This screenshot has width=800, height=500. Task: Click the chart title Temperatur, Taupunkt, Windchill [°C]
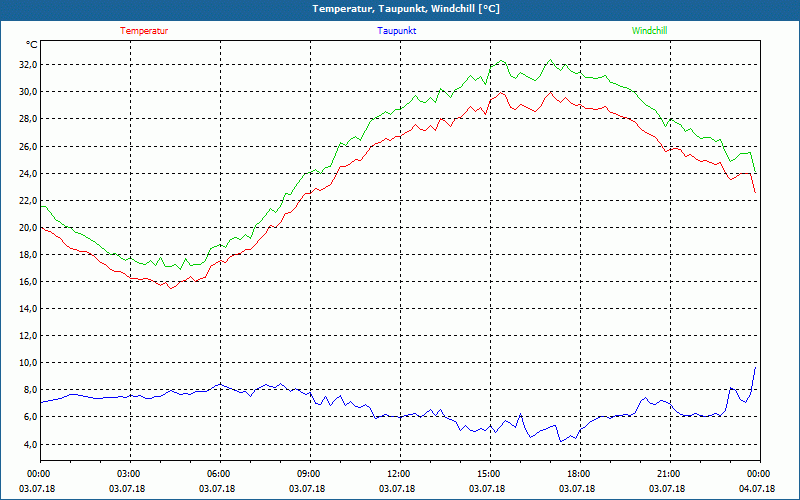[x=406, y=9]
